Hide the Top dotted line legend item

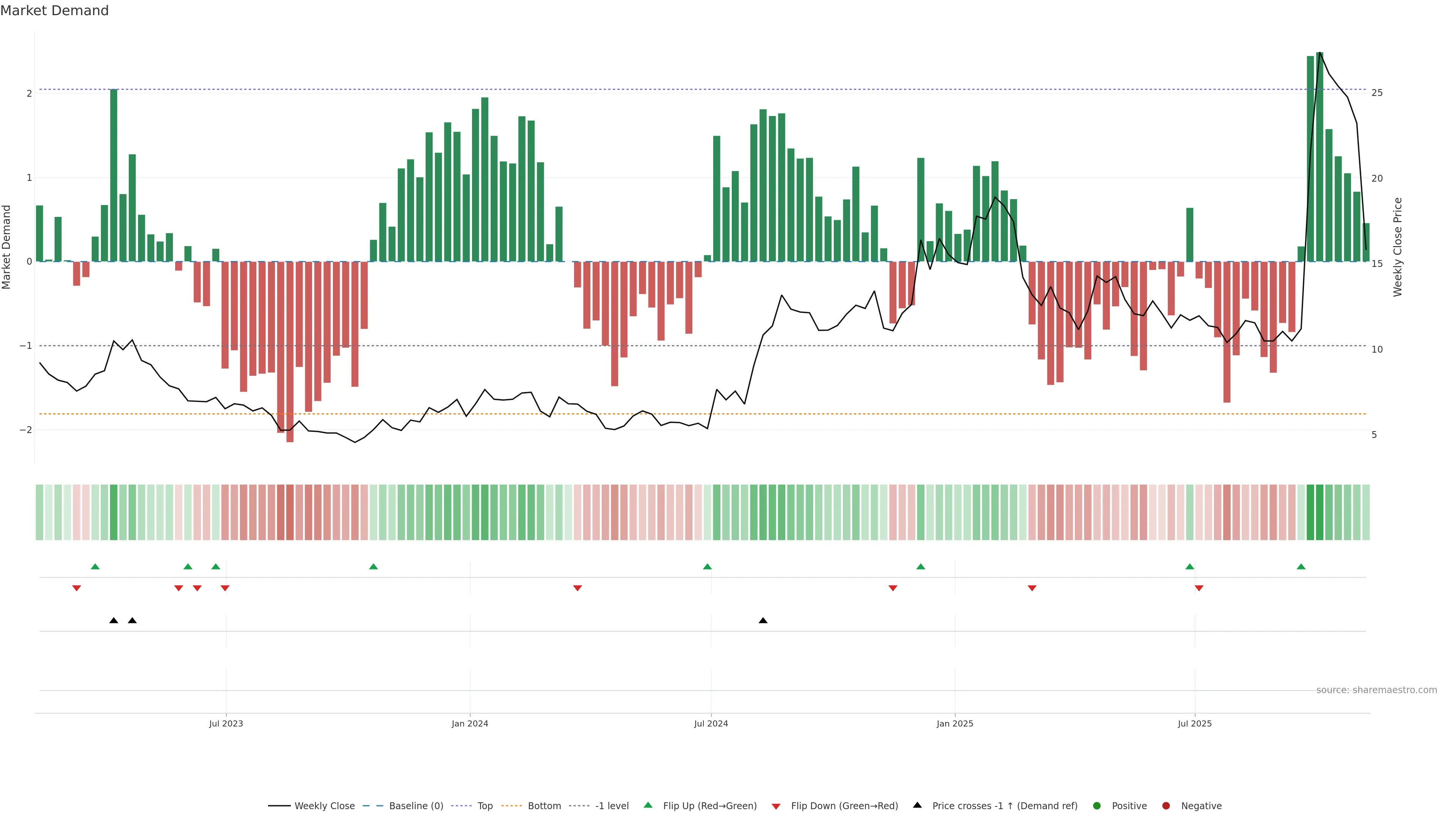click(x=485, y=806)
